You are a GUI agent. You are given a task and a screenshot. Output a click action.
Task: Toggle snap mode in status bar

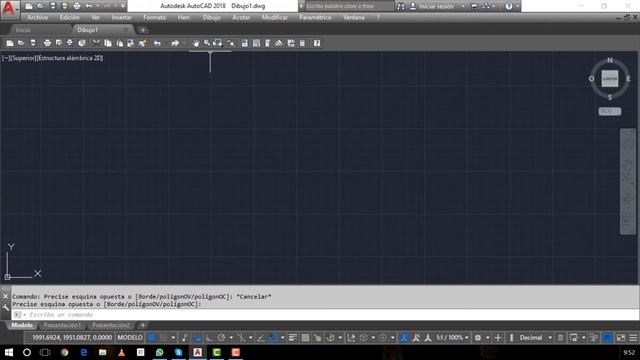click(163, 338)
